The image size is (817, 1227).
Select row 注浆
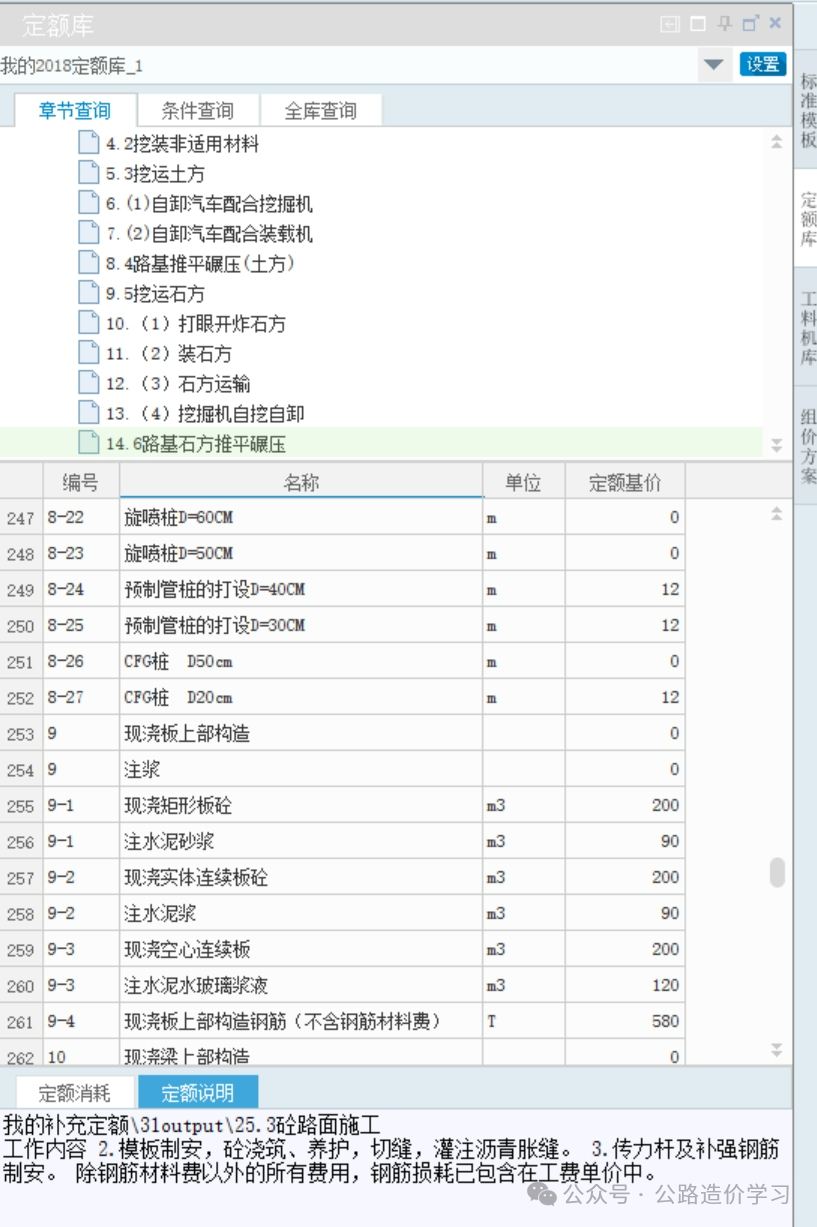[343, 770]
